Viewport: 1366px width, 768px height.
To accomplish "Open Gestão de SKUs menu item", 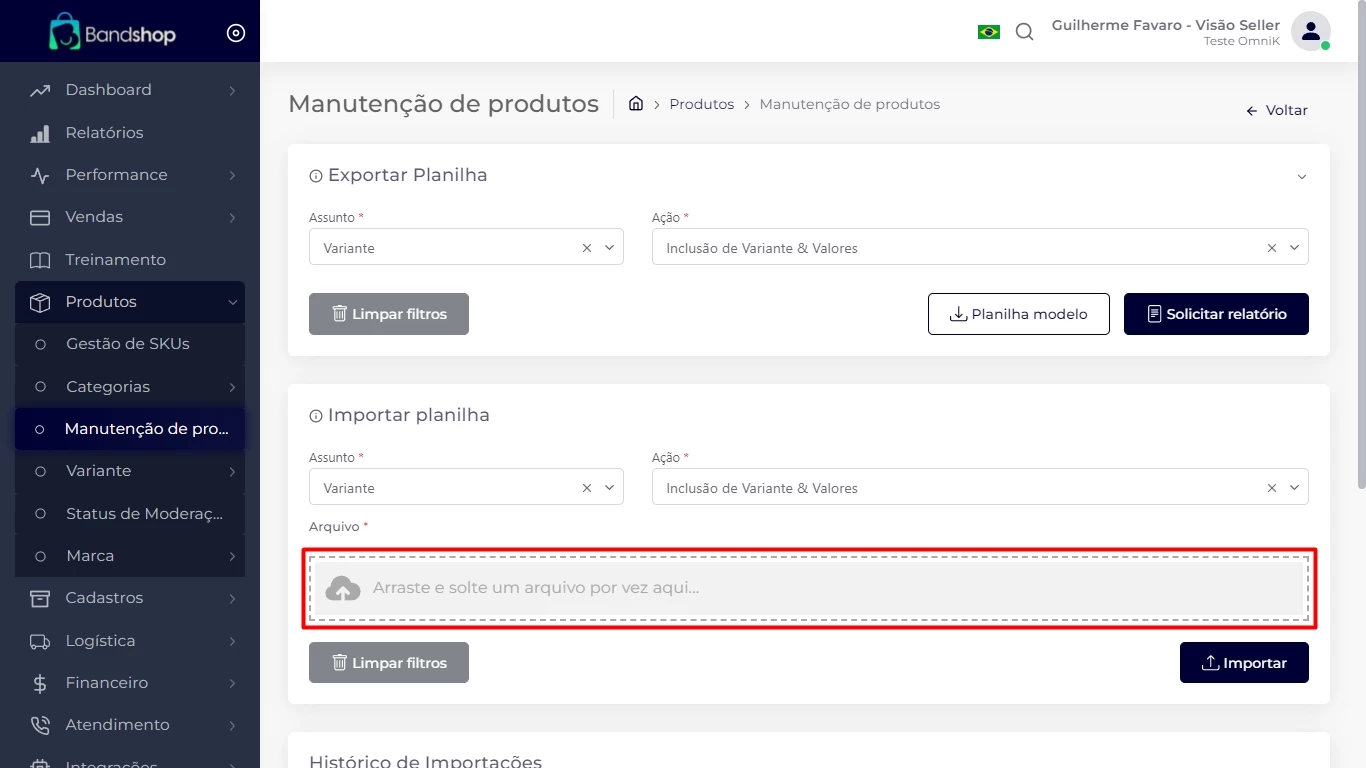I will 127,344.
